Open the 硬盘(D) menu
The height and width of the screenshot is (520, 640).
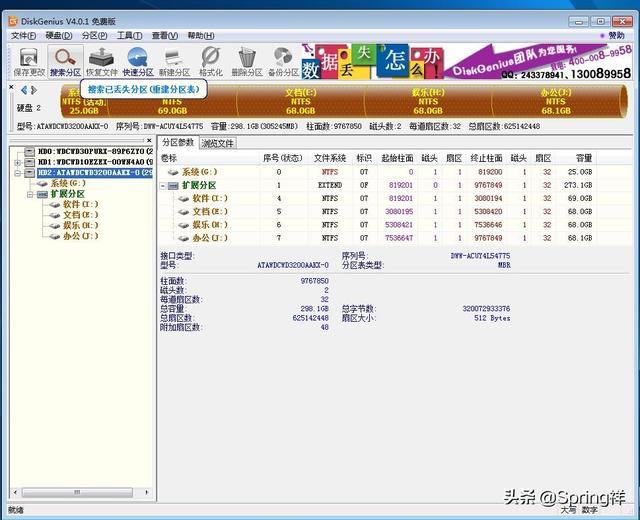tap(58, 36)
